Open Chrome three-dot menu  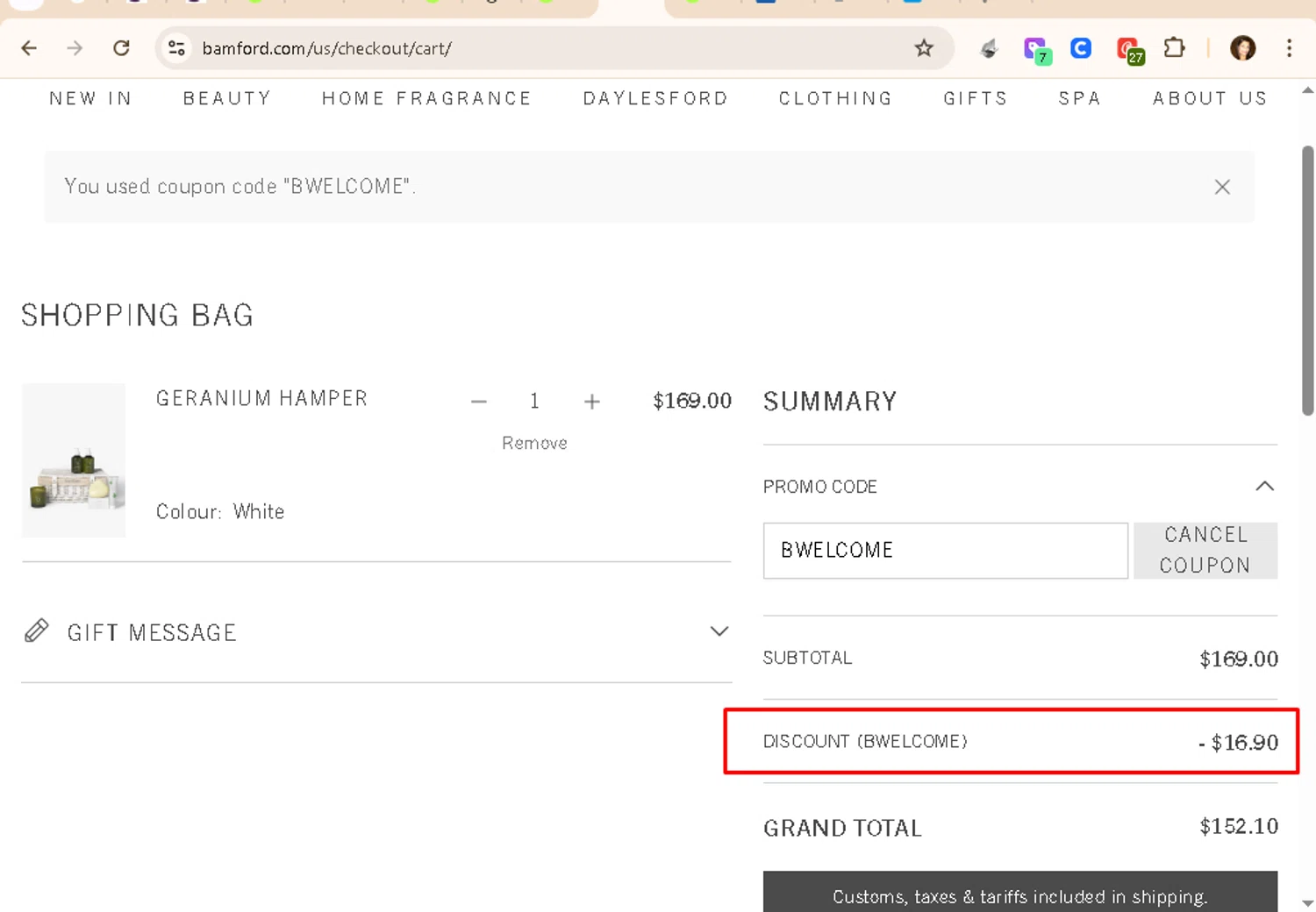tap(1289, 48)
